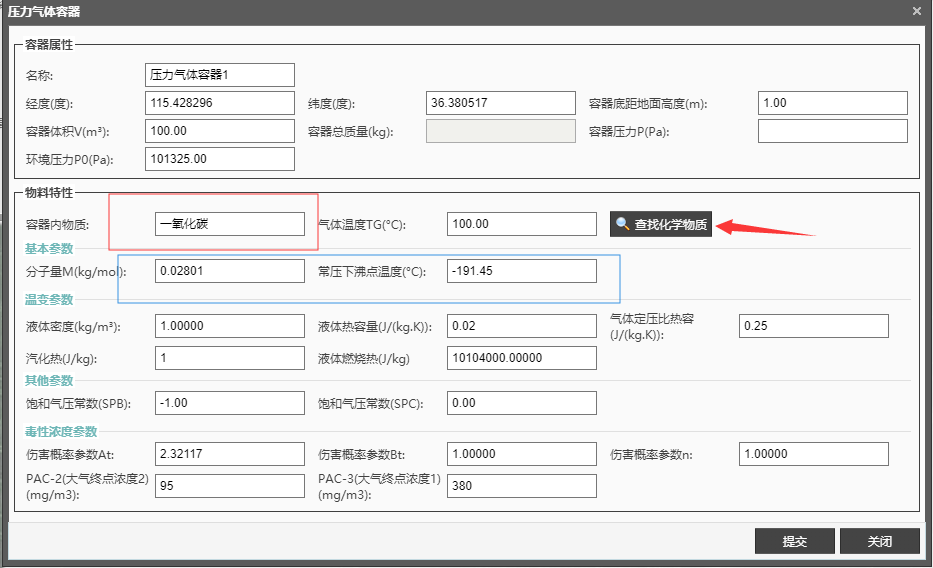Click the 温变参数 section heading
This screenshot has width=933, height=568.
coord(49,300)
